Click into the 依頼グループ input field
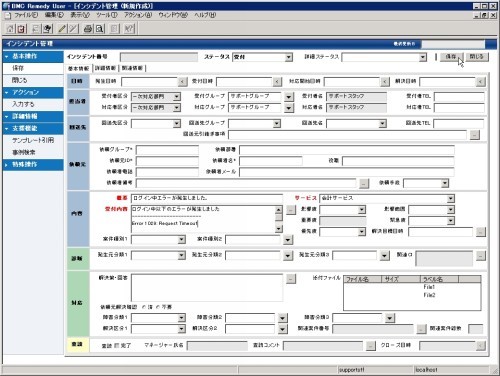The width and height of the screenshot is (500, 376). click(x=167, y=150)
